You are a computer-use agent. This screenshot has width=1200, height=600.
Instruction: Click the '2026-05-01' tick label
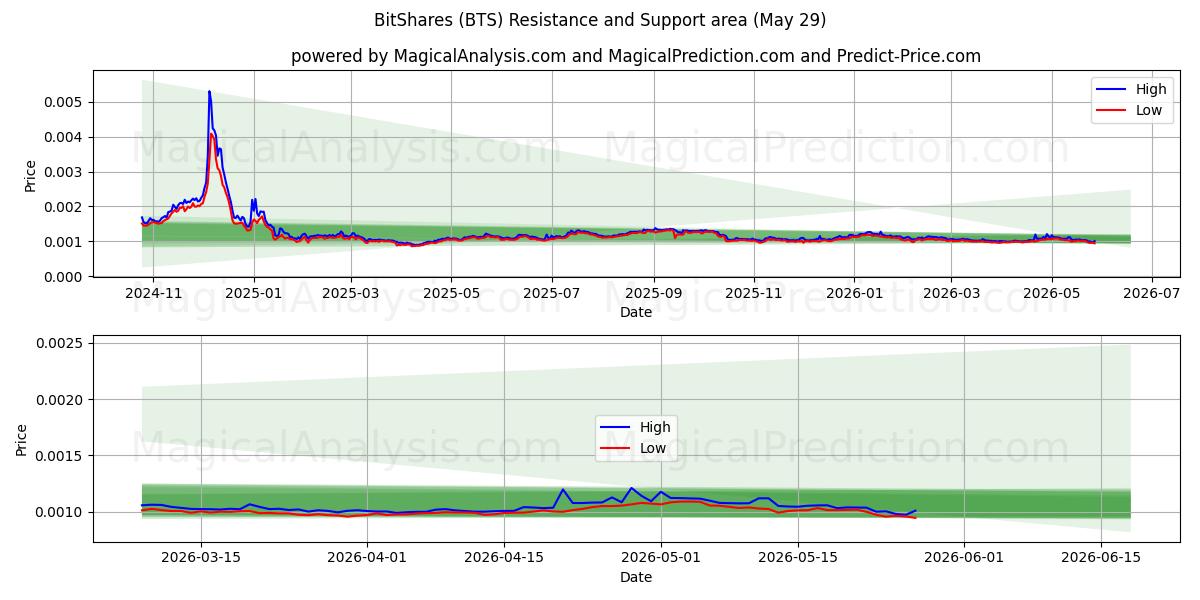click(661, 558)
